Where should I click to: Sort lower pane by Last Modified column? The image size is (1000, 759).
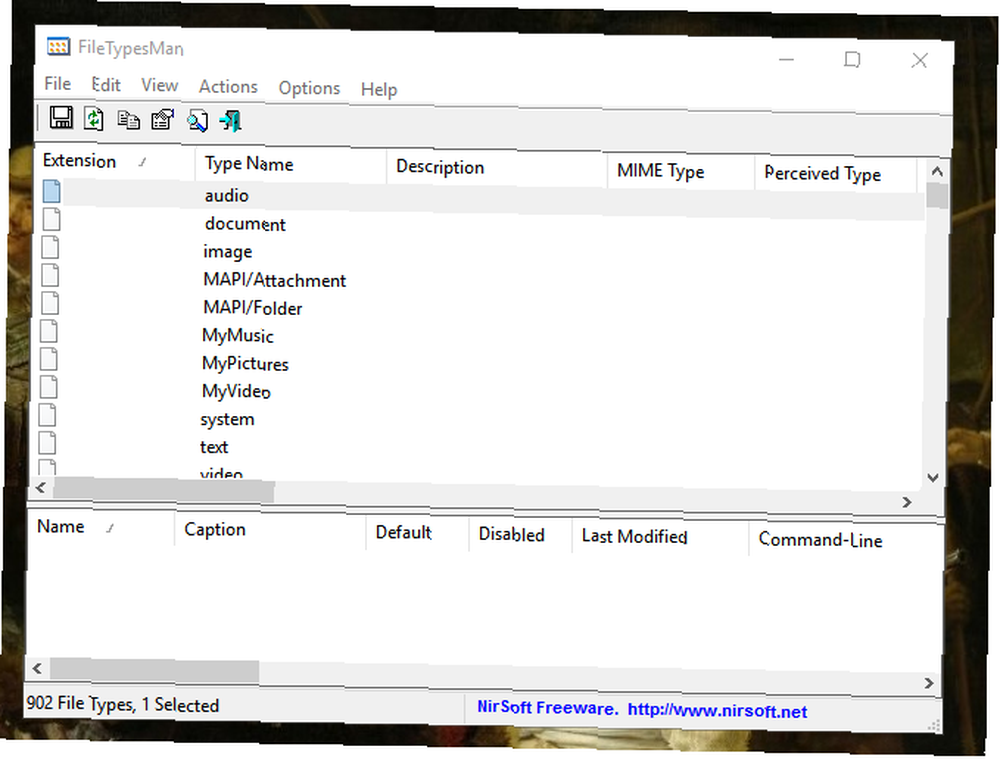click(x=659, y=537)
